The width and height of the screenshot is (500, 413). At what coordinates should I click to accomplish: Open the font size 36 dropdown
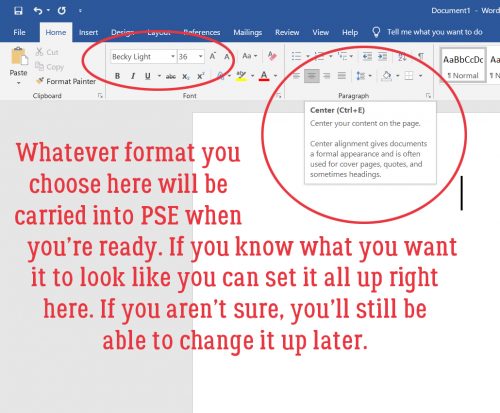pyautogui.click(x=201, y=56)
